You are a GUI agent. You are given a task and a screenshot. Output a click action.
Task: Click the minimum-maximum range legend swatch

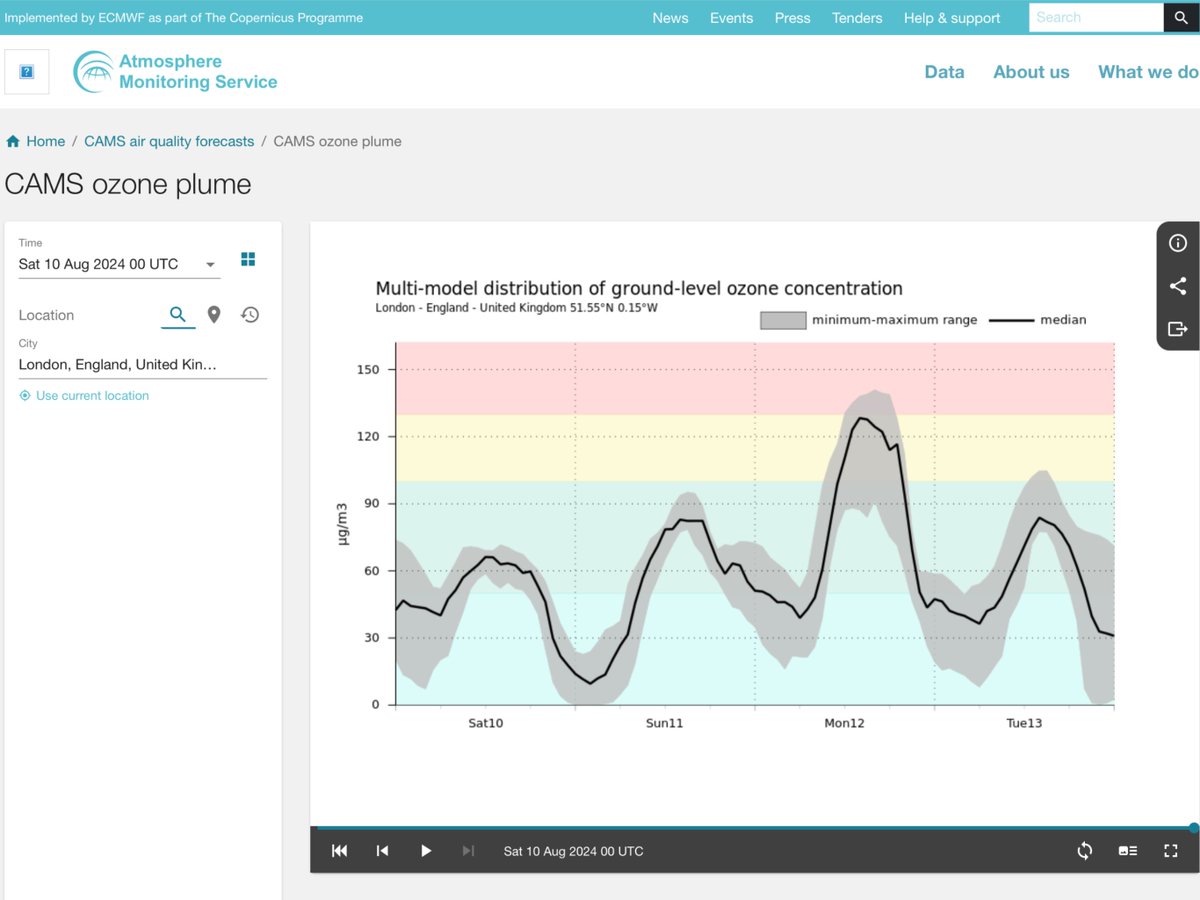[x=783, y=320]
